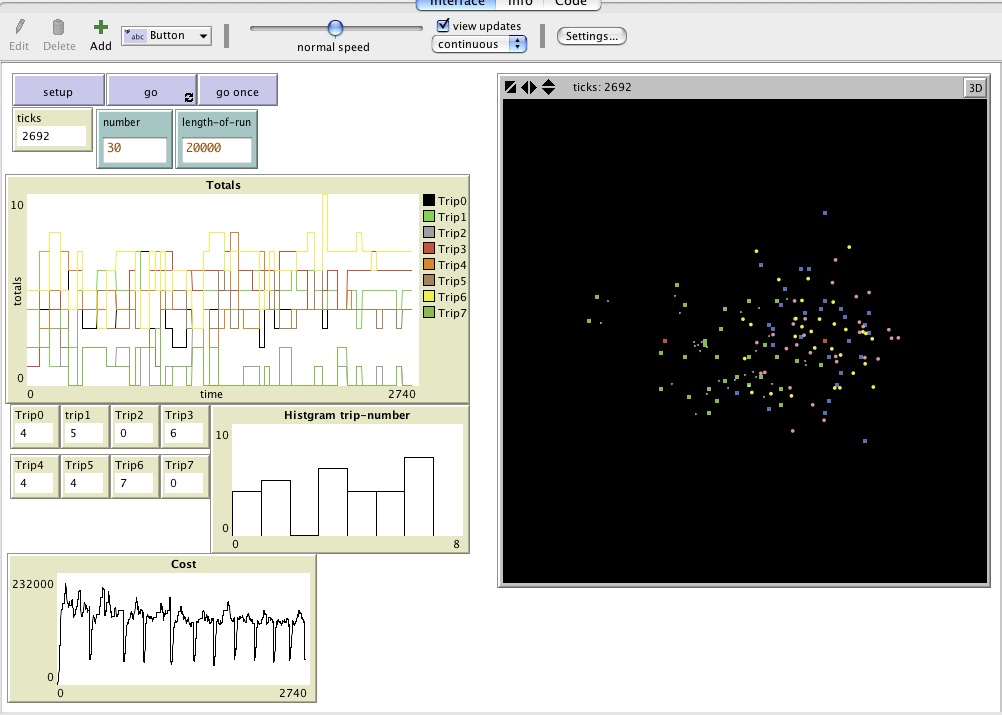Click Trip2 gray legend swatch
Image resolution: width=1002 pixels, height=715 pixels.
(429, 233)
